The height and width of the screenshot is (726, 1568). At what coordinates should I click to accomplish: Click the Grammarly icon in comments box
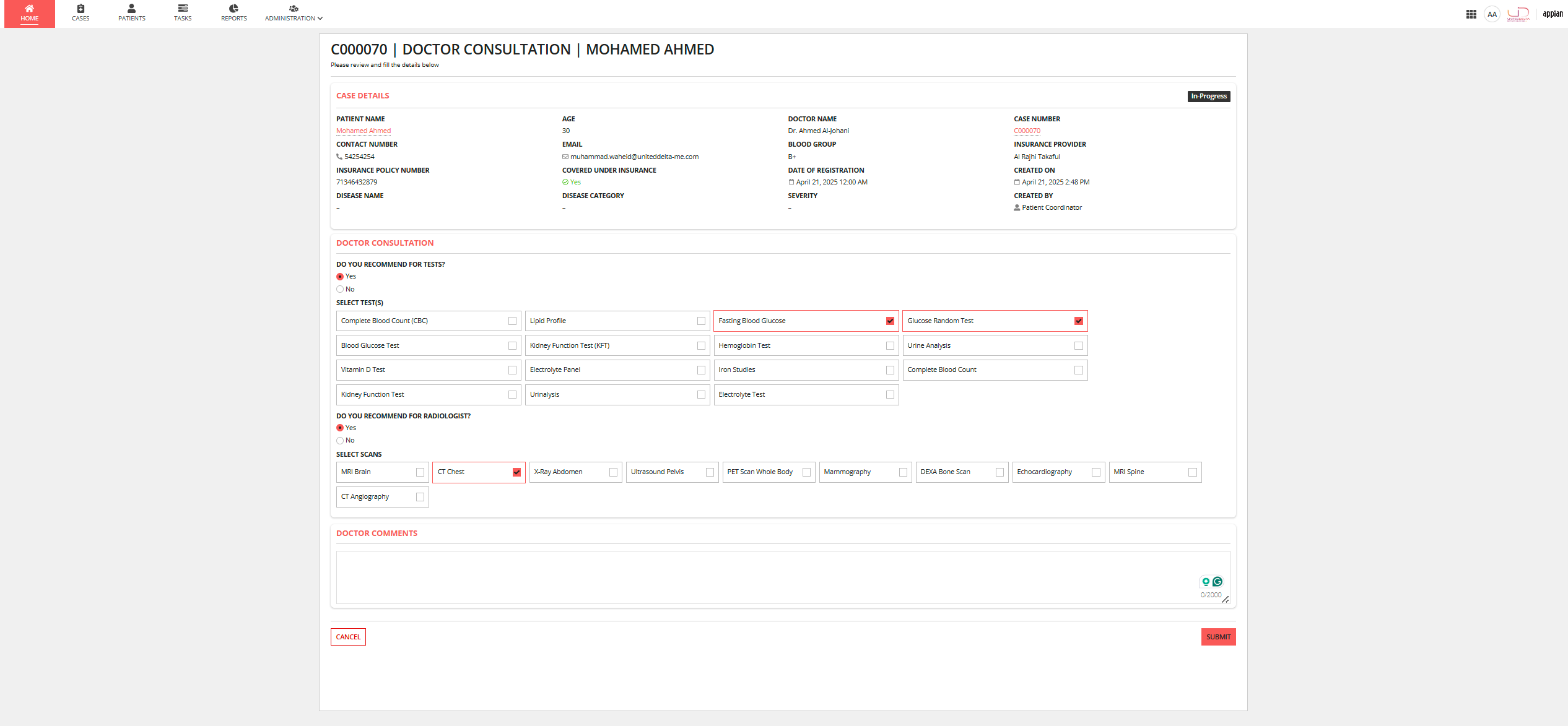[x=1217, y=581]
